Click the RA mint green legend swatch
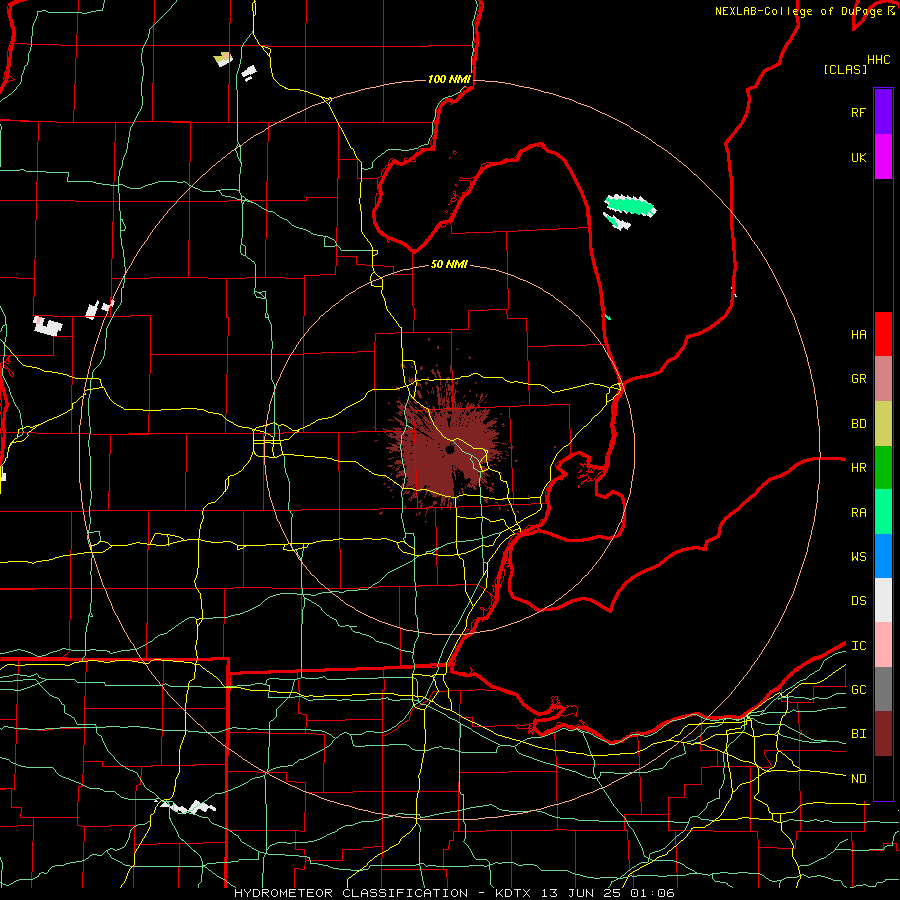The width and height of the screenshot is (900, 900). point(883,512)
